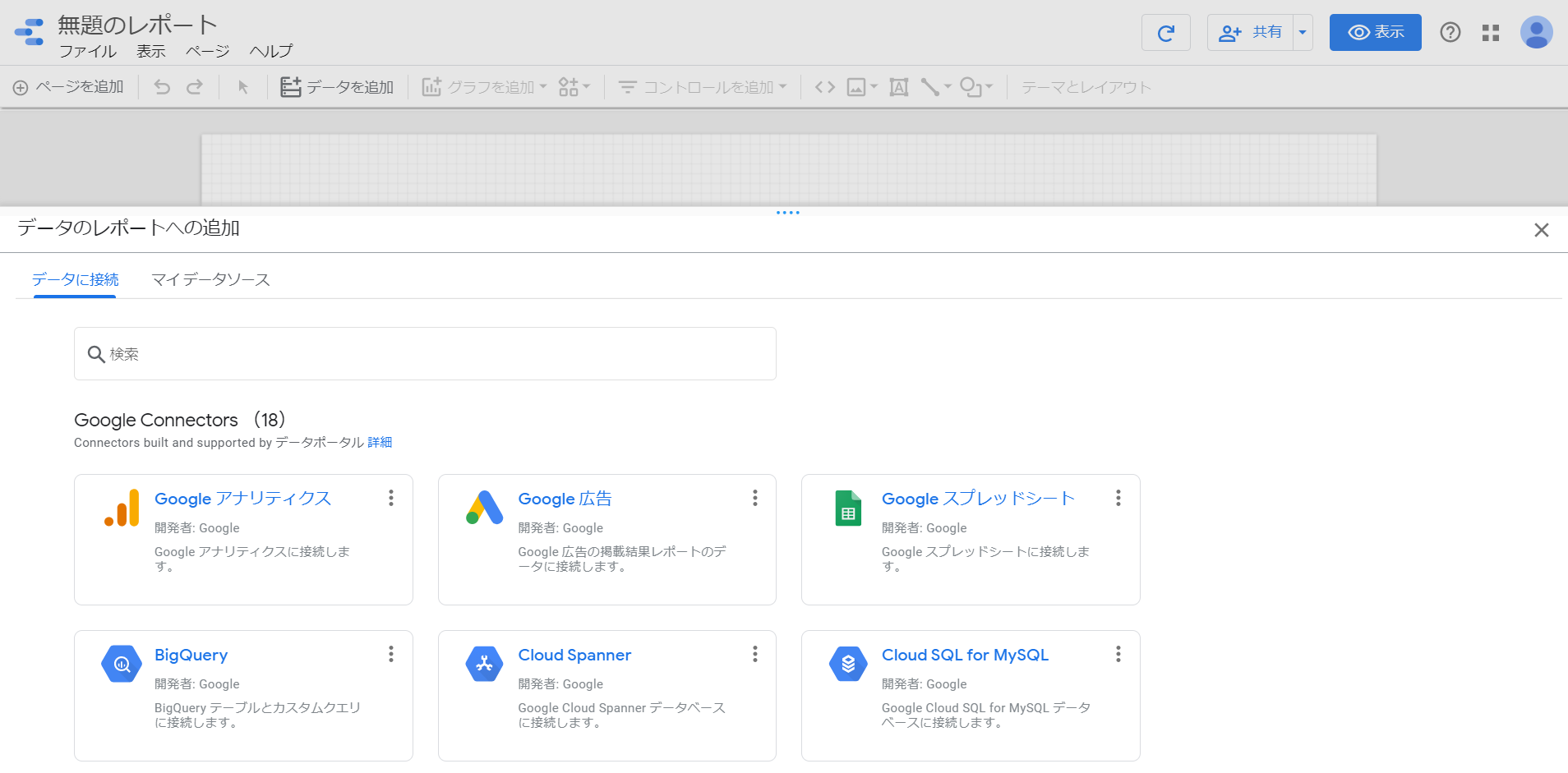Open the 詳細 learn more link
1568x773 pixels.
point(380,442)
